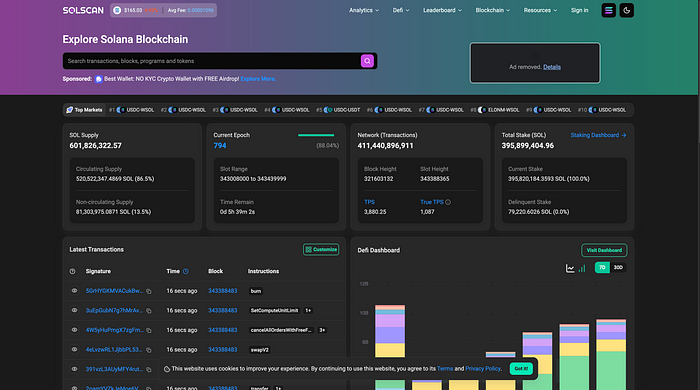Click the Best Wallet sponsor icon

[99, 79]
